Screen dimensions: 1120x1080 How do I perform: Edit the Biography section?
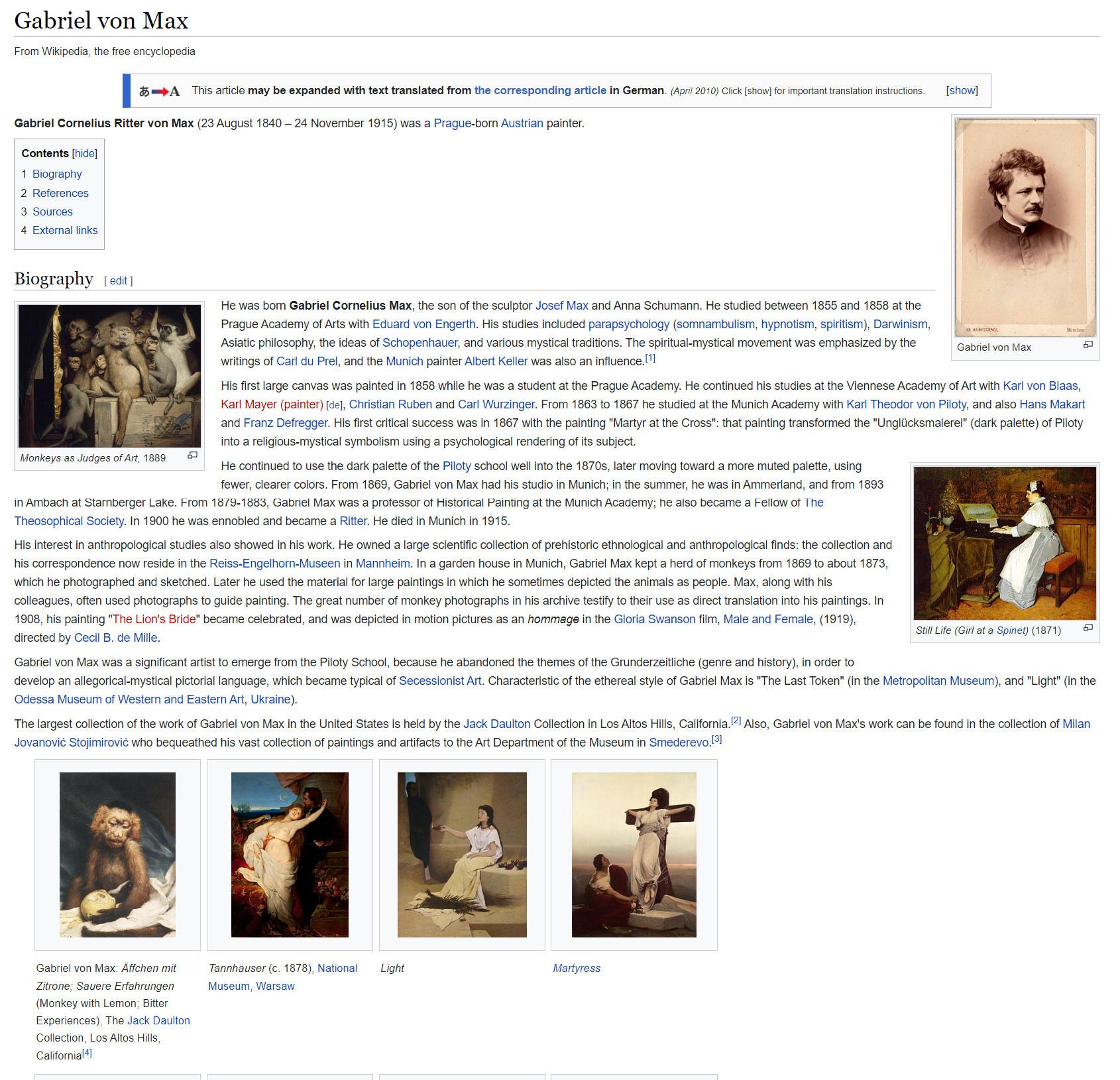(x=119, y=280)
